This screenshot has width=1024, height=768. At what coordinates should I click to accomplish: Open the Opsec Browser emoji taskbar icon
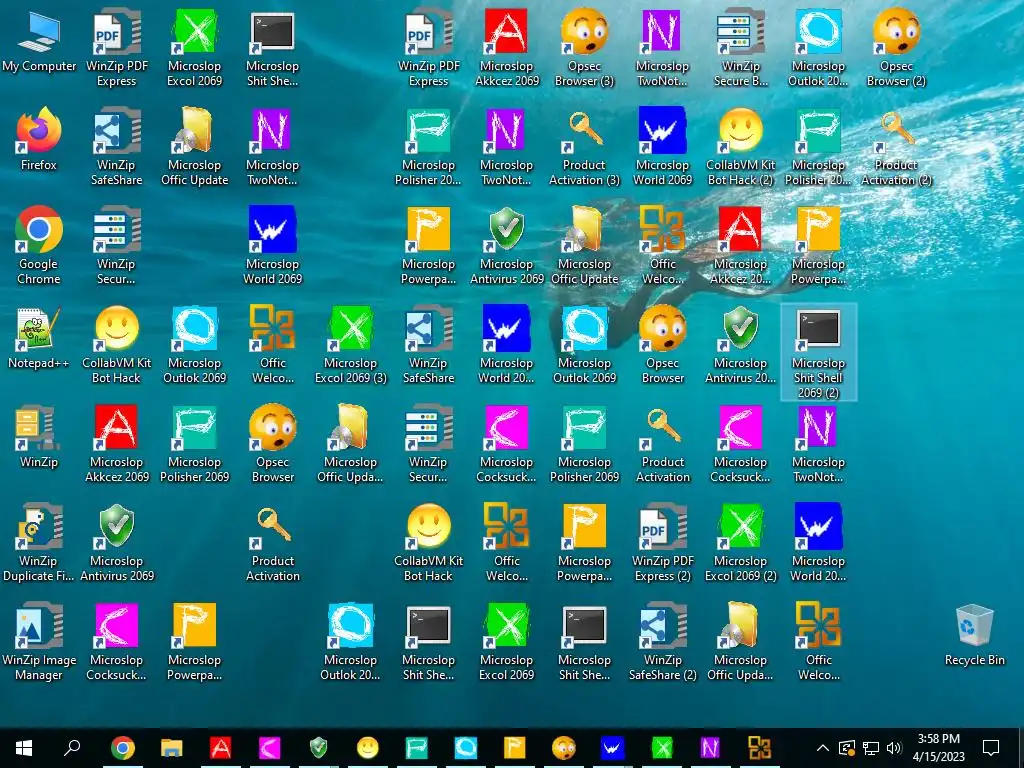coord(563,748)
